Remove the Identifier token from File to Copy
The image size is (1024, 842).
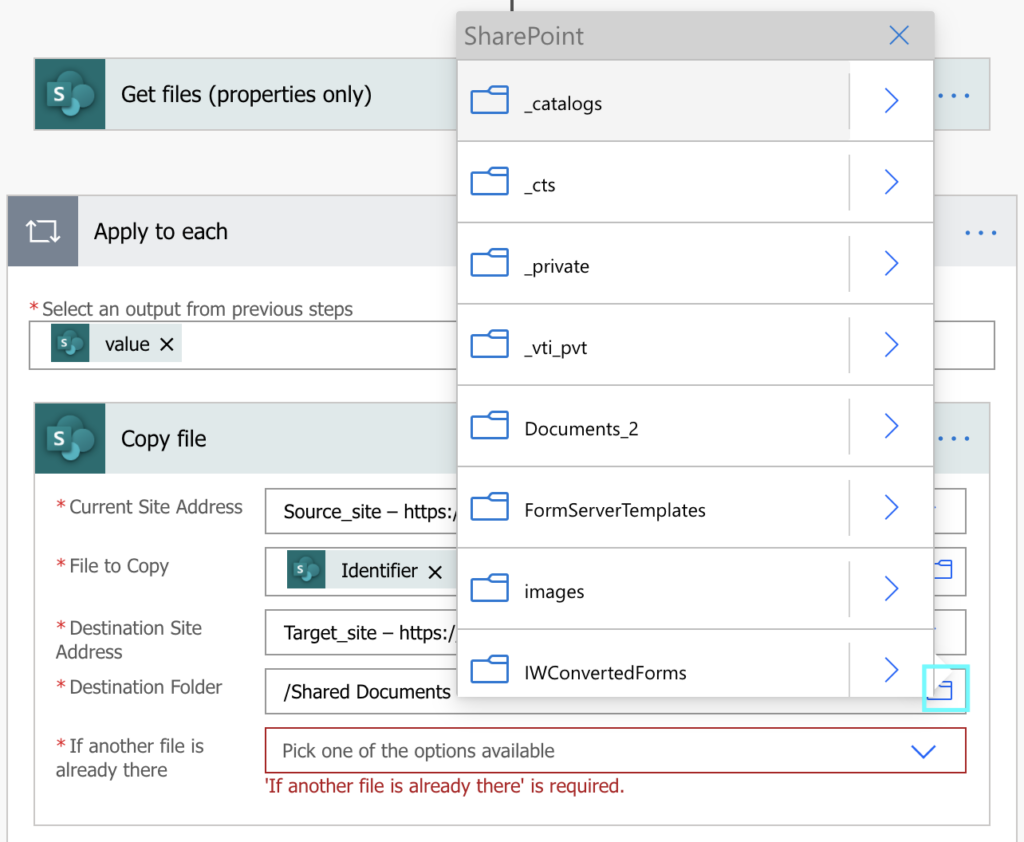[x=435, y=572]
